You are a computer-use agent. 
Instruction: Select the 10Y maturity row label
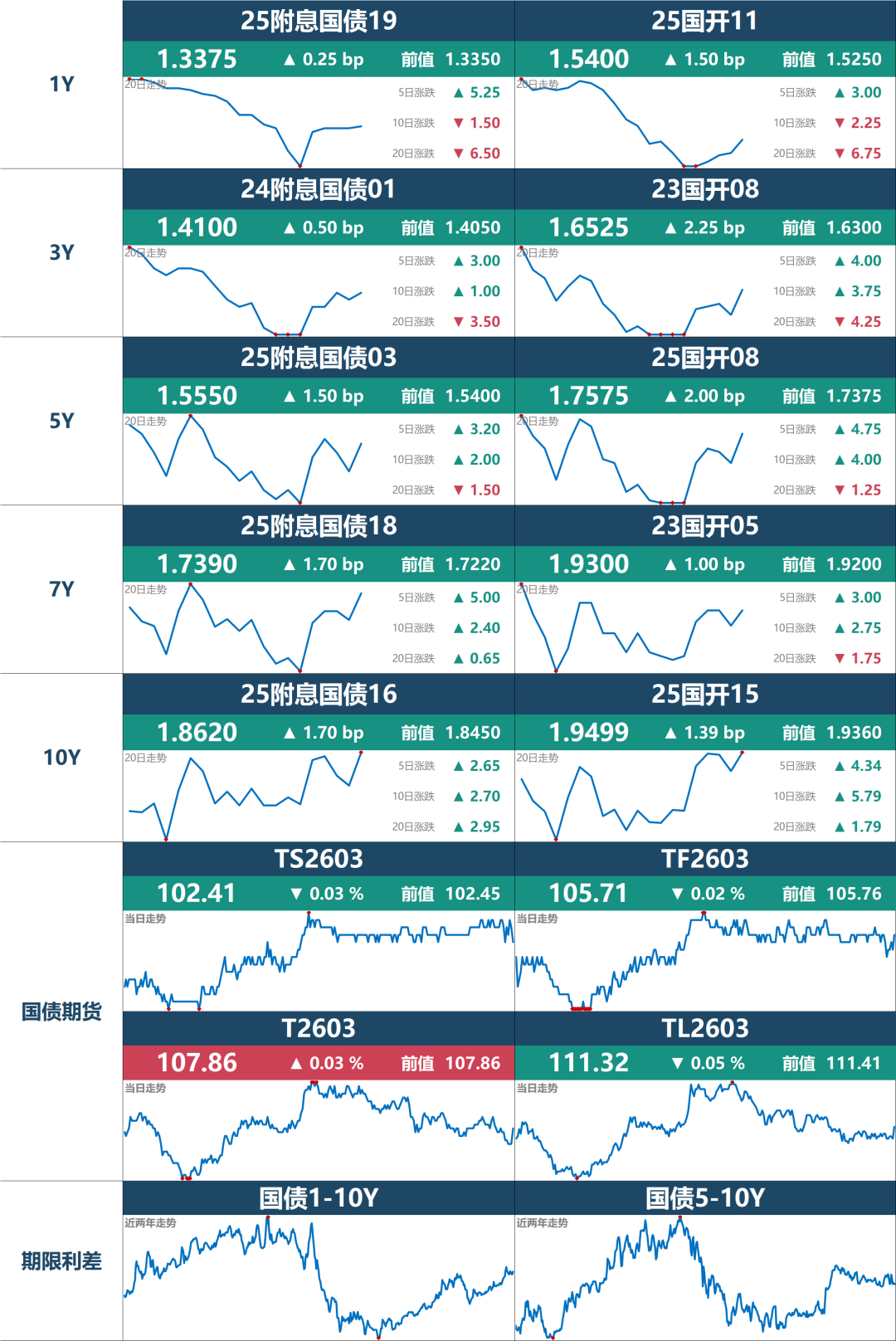pyautogui.click(x=61, y=758)
